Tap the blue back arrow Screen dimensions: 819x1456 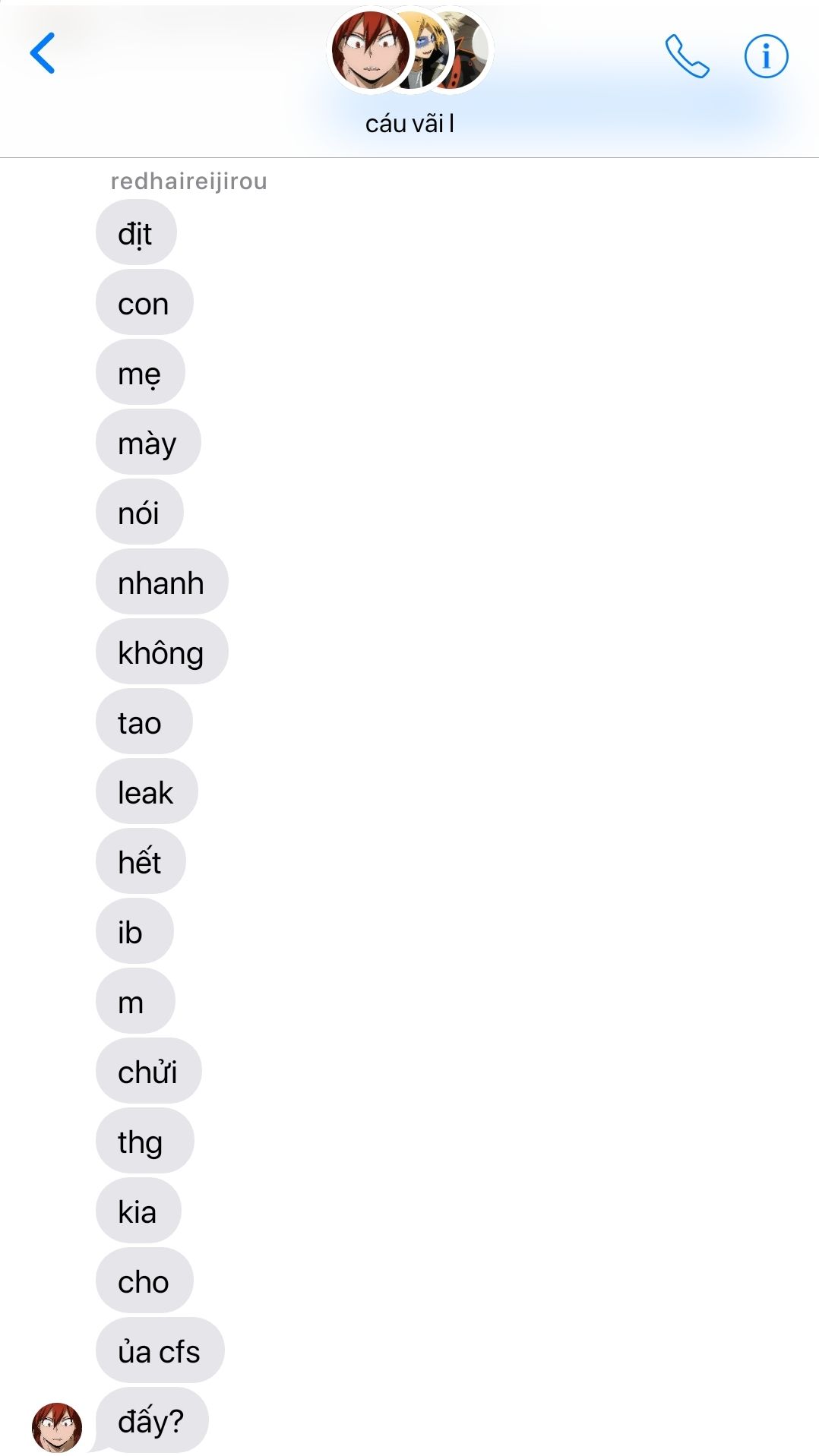click(x=43, y=53)
